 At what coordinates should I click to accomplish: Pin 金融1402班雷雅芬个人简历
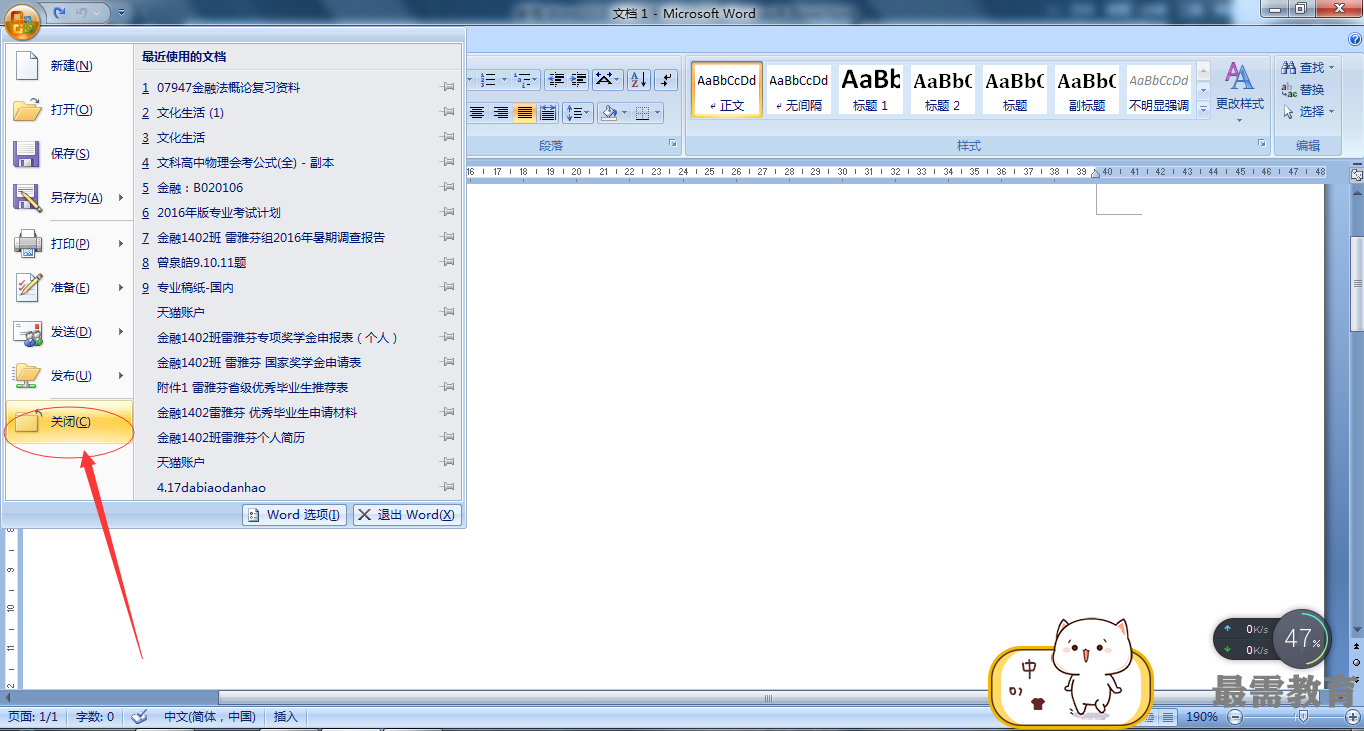click(447, 437)
